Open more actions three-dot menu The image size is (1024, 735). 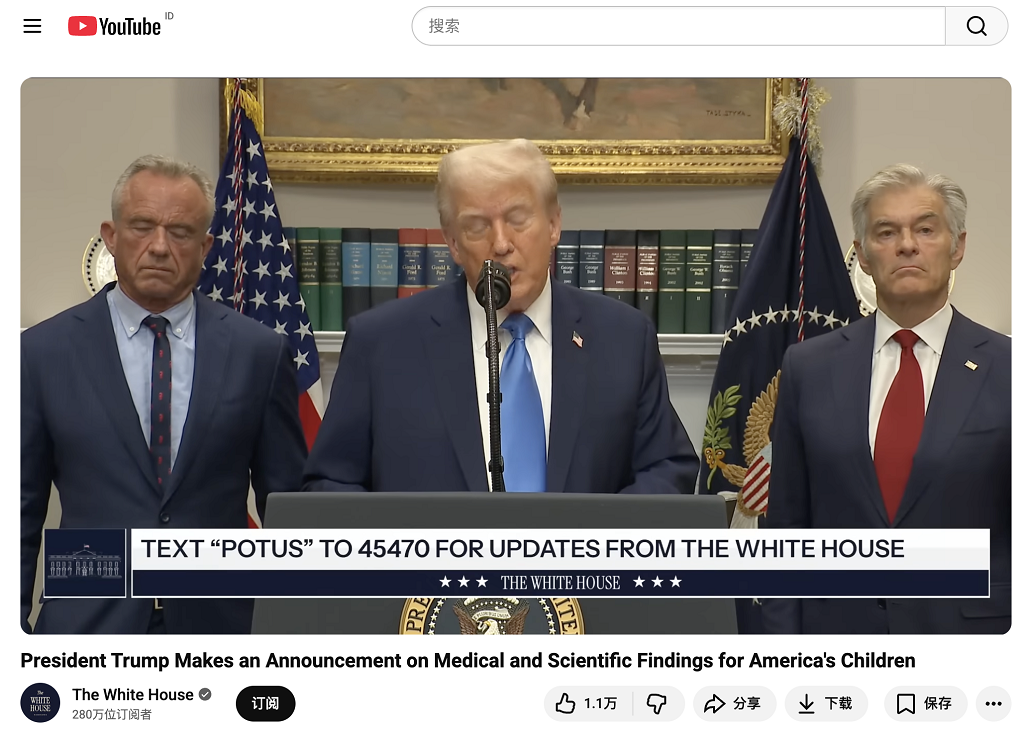pyautogui.click(x=993, y=704)
